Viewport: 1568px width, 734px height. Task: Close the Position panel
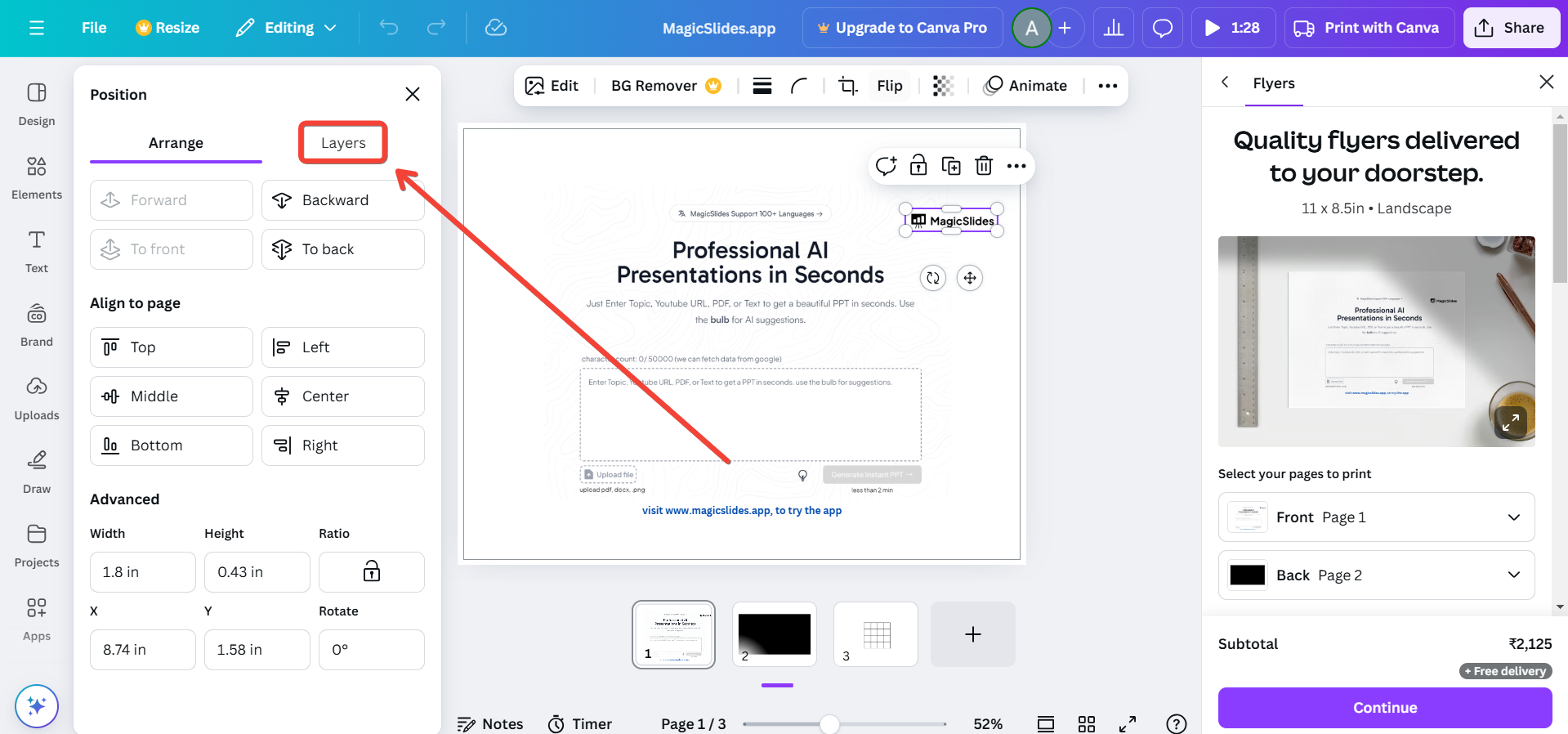coord(413,94)
